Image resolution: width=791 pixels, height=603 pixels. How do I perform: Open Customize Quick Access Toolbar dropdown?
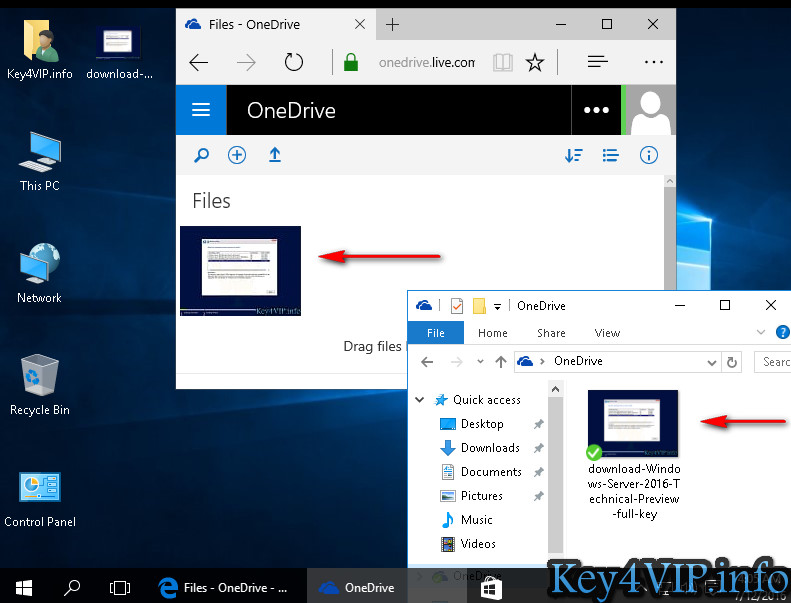[x=497, y=306]
